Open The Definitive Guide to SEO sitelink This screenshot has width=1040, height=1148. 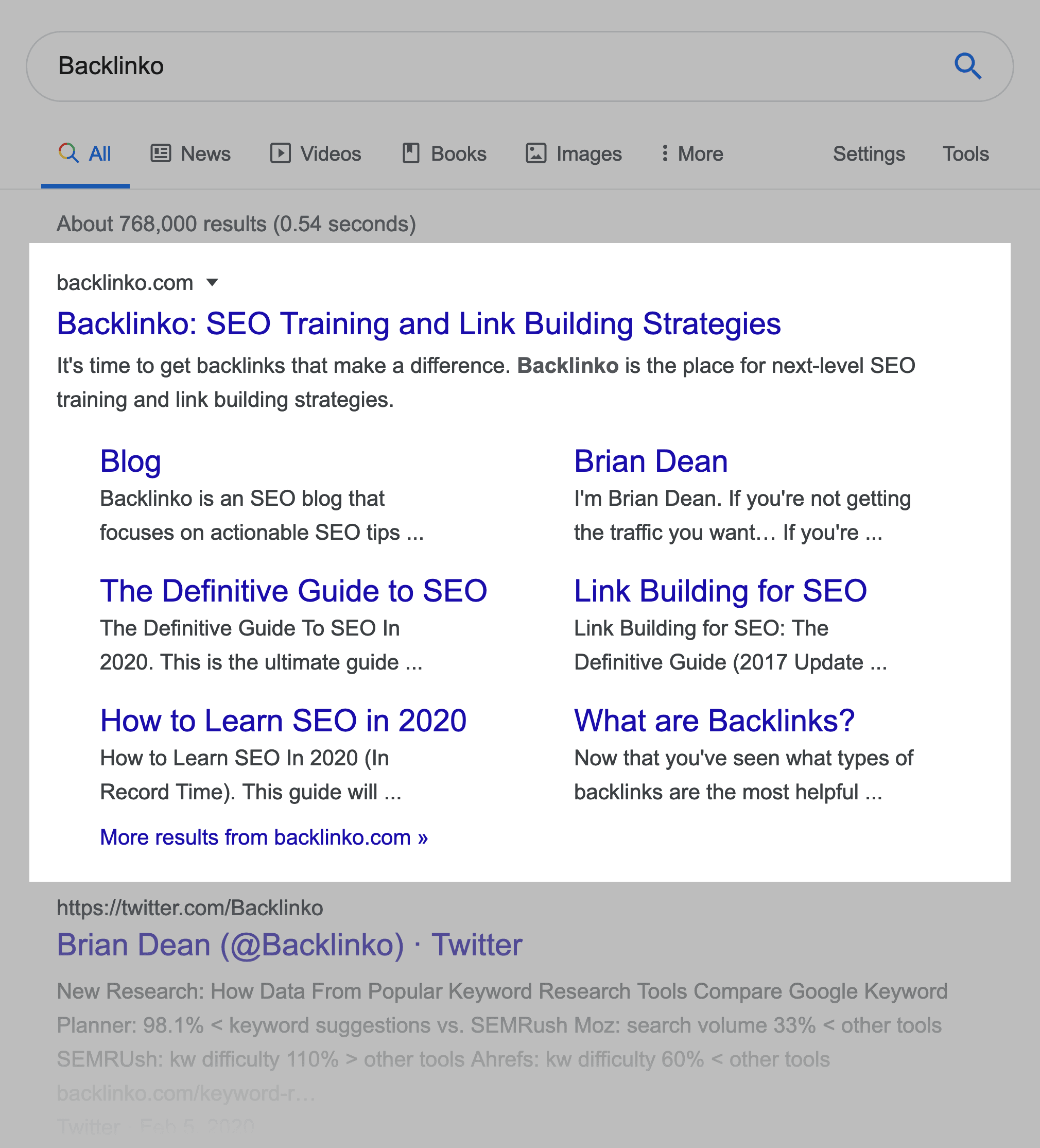pyautogui.click(x=293, y=591)
